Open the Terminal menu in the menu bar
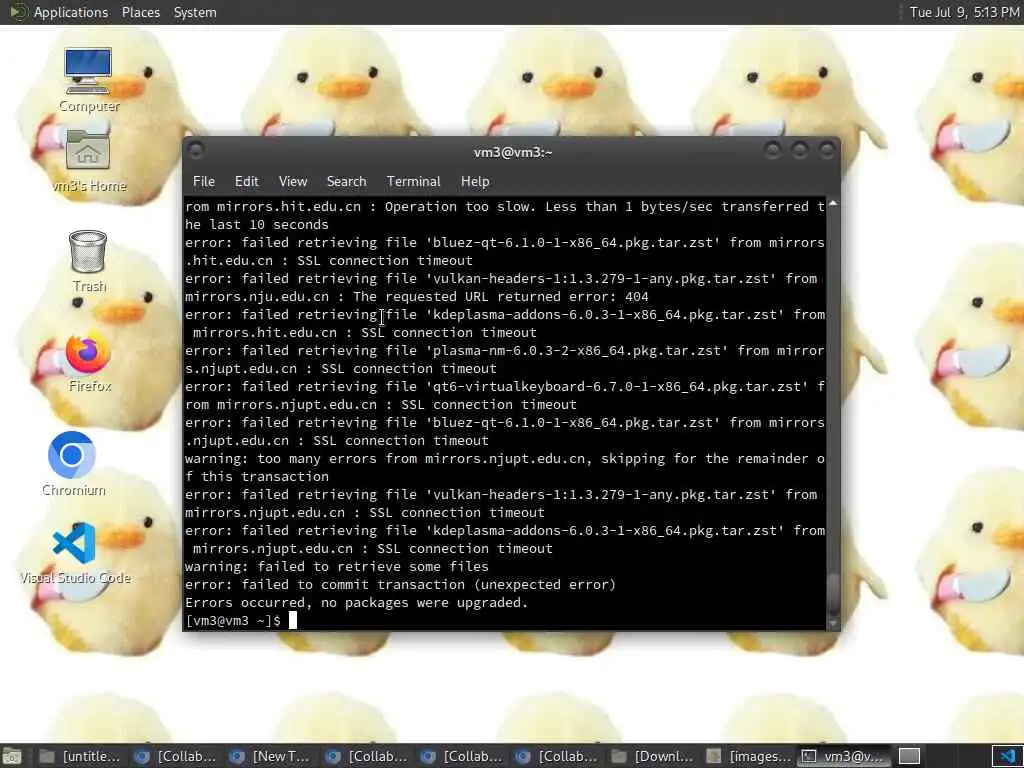Image resolution: width=1024 pixels, height=768 pixels. pos(413,182)
